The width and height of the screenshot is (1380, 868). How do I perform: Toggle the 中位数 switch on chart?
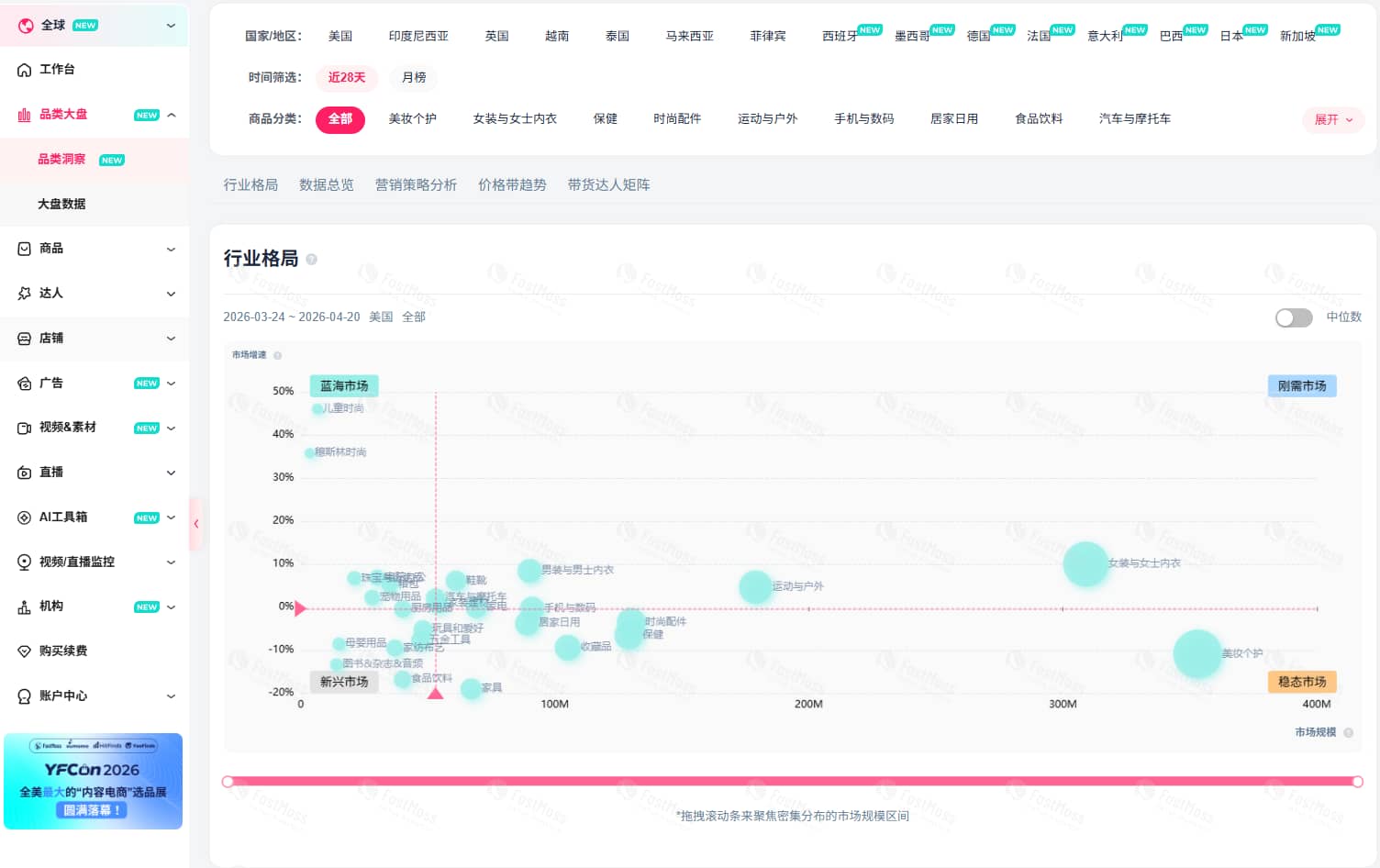pos(1294,317)
